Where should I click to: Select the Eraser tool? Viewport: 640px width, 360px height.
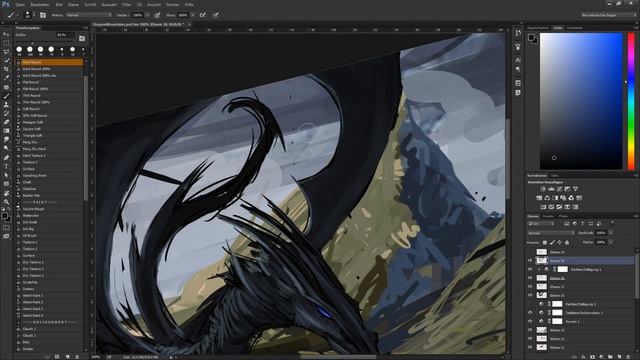[x=6, y=122]
